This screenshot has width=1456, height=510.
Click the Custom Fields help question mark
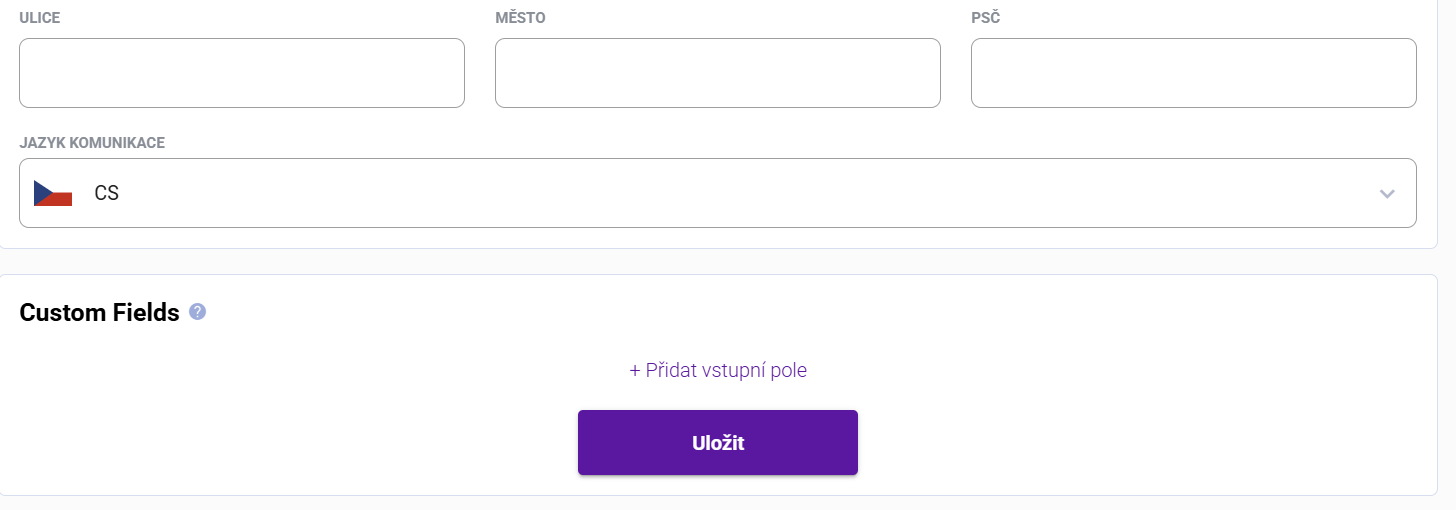tap(197, 312)
